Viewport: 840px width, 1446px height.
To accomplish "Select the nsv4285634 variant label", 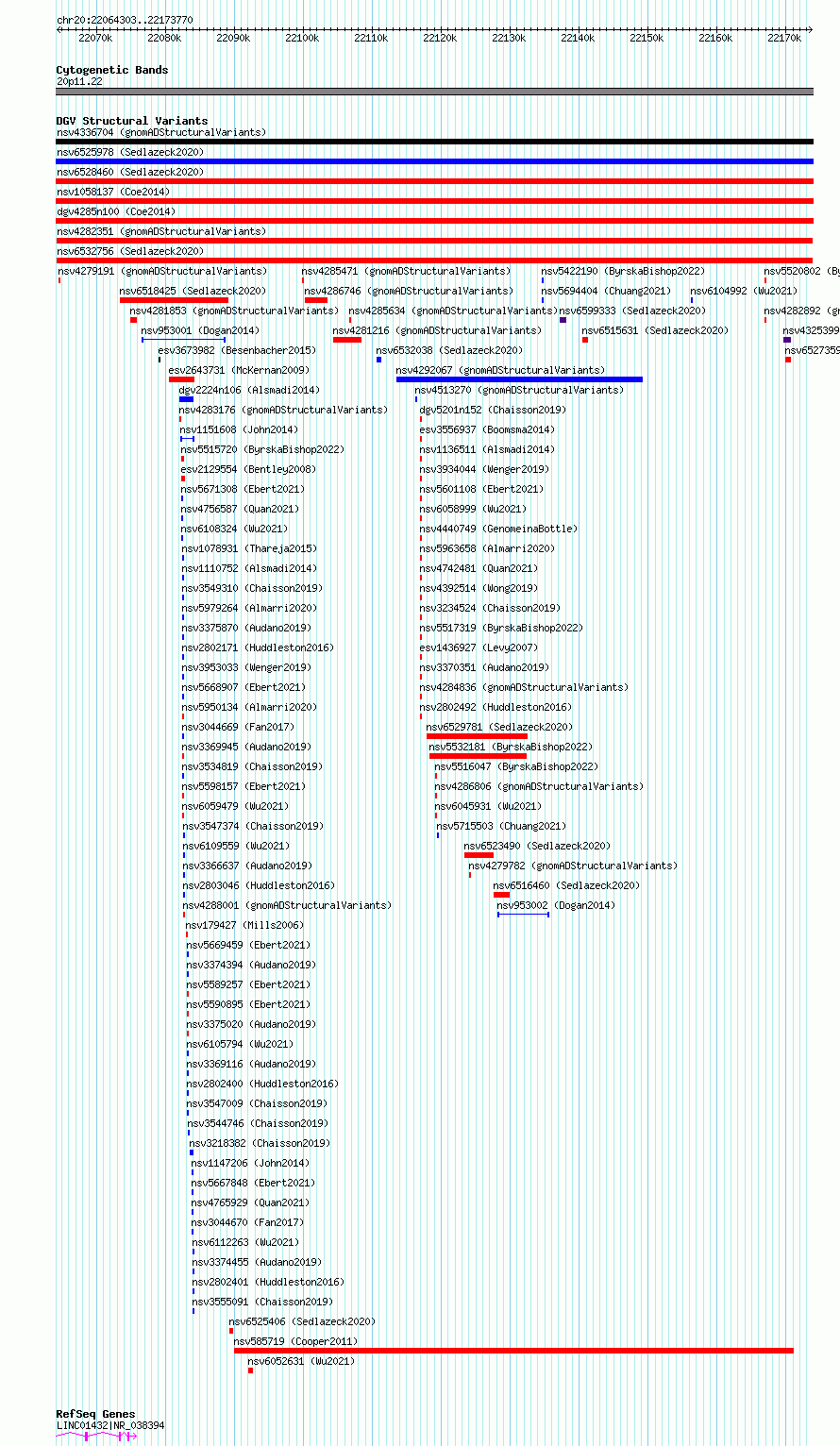I will tap(453, 311).
